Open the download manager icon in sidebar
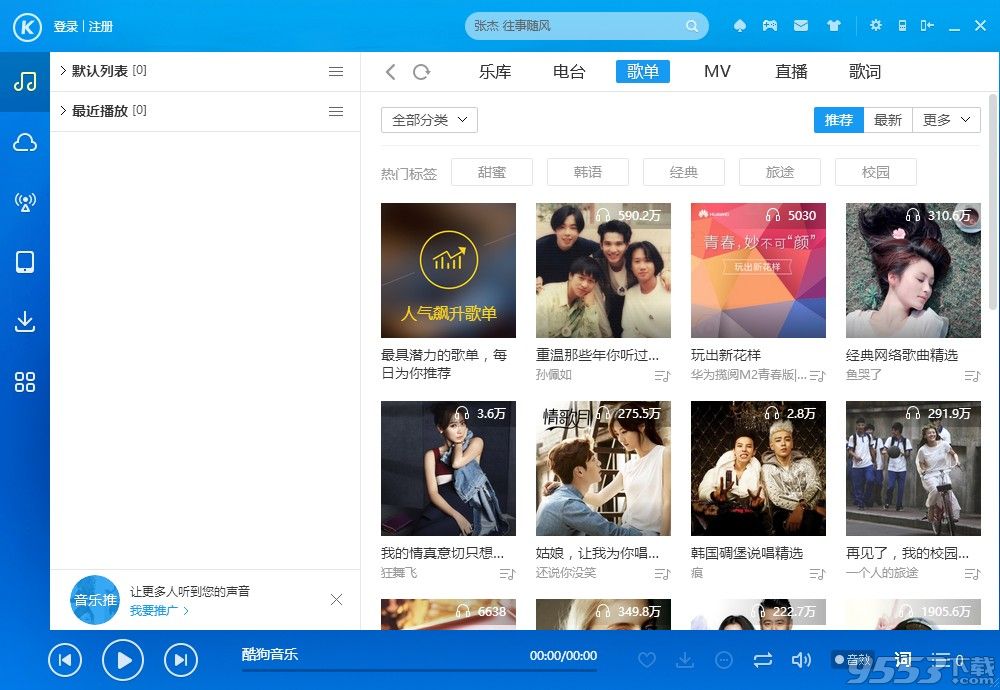Screen dimensions: 1000x690 click(x=25, y=322)
